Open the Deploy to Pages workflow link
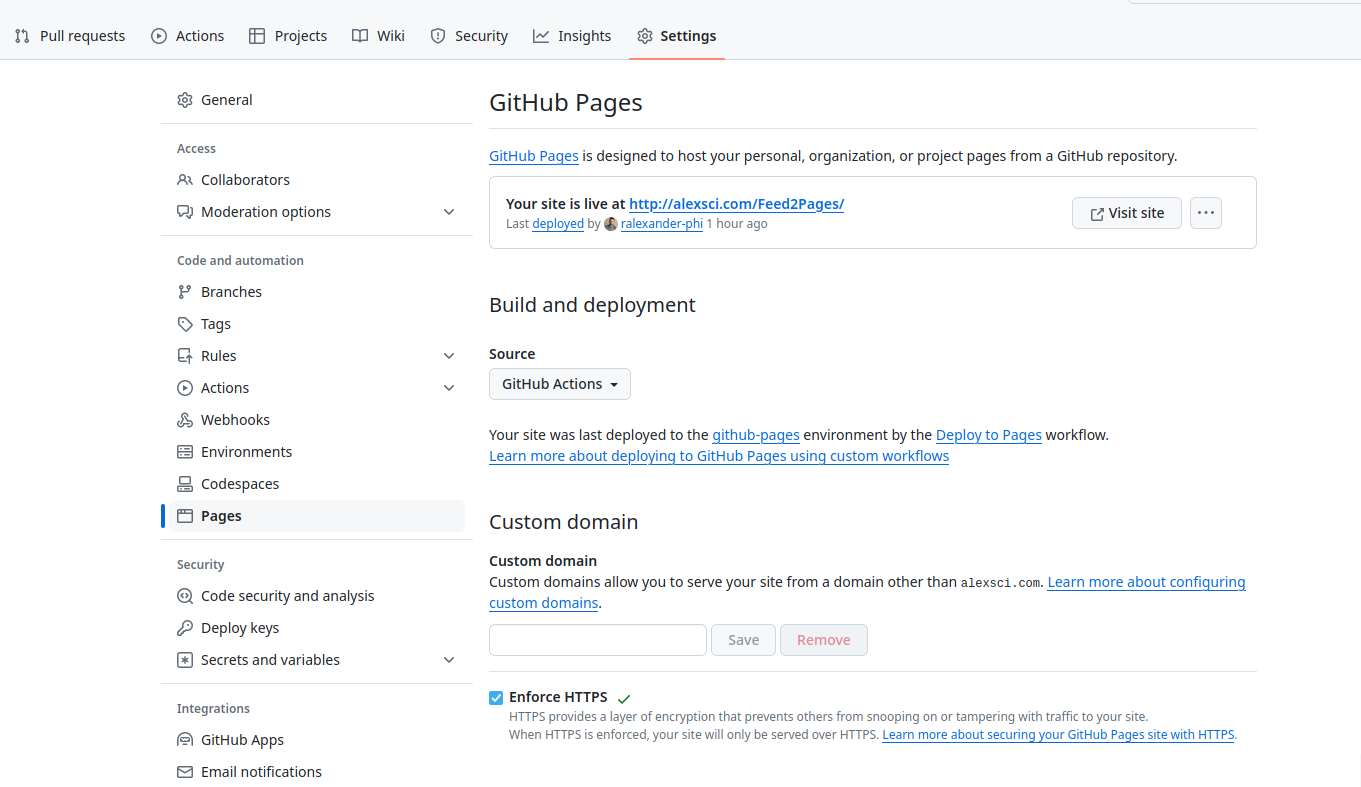This screenshot has width=1361, height=787. 989,435
